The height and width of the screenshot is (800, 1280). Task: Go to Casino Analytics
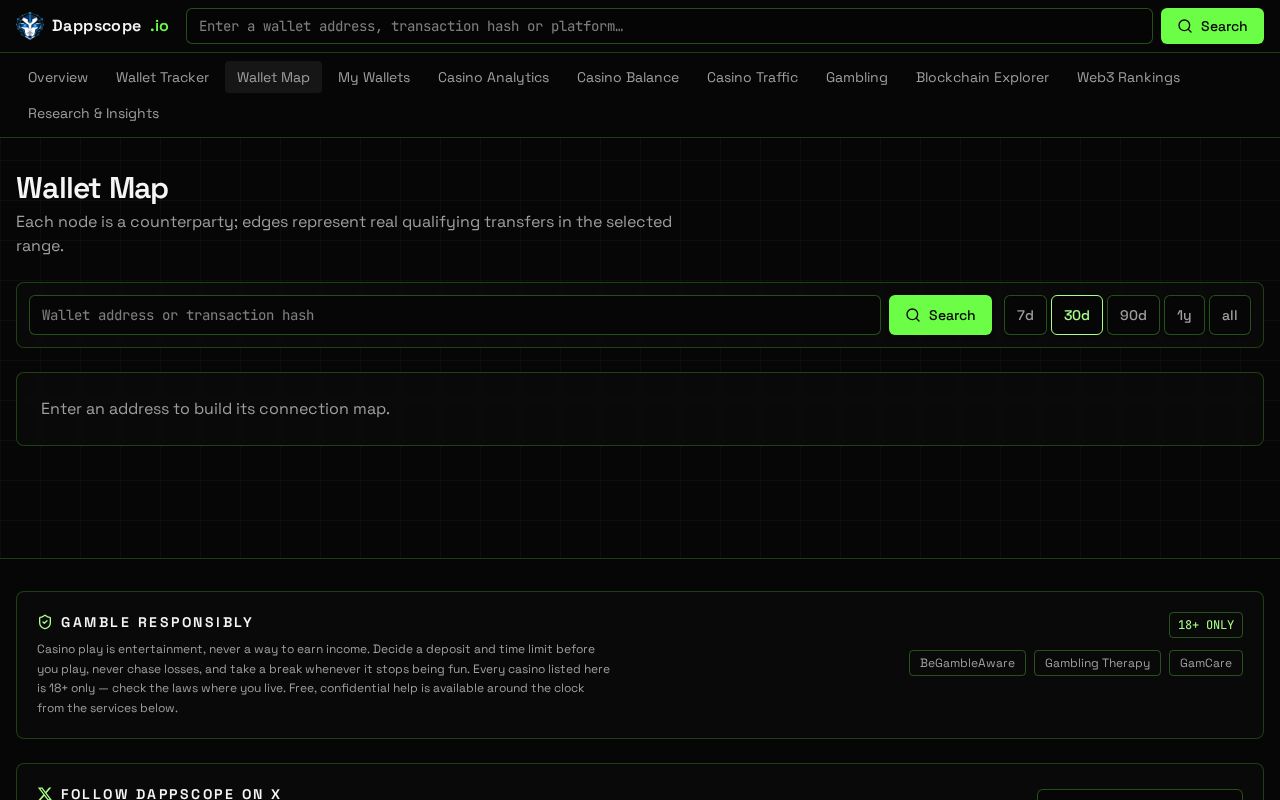coord(493,77)
